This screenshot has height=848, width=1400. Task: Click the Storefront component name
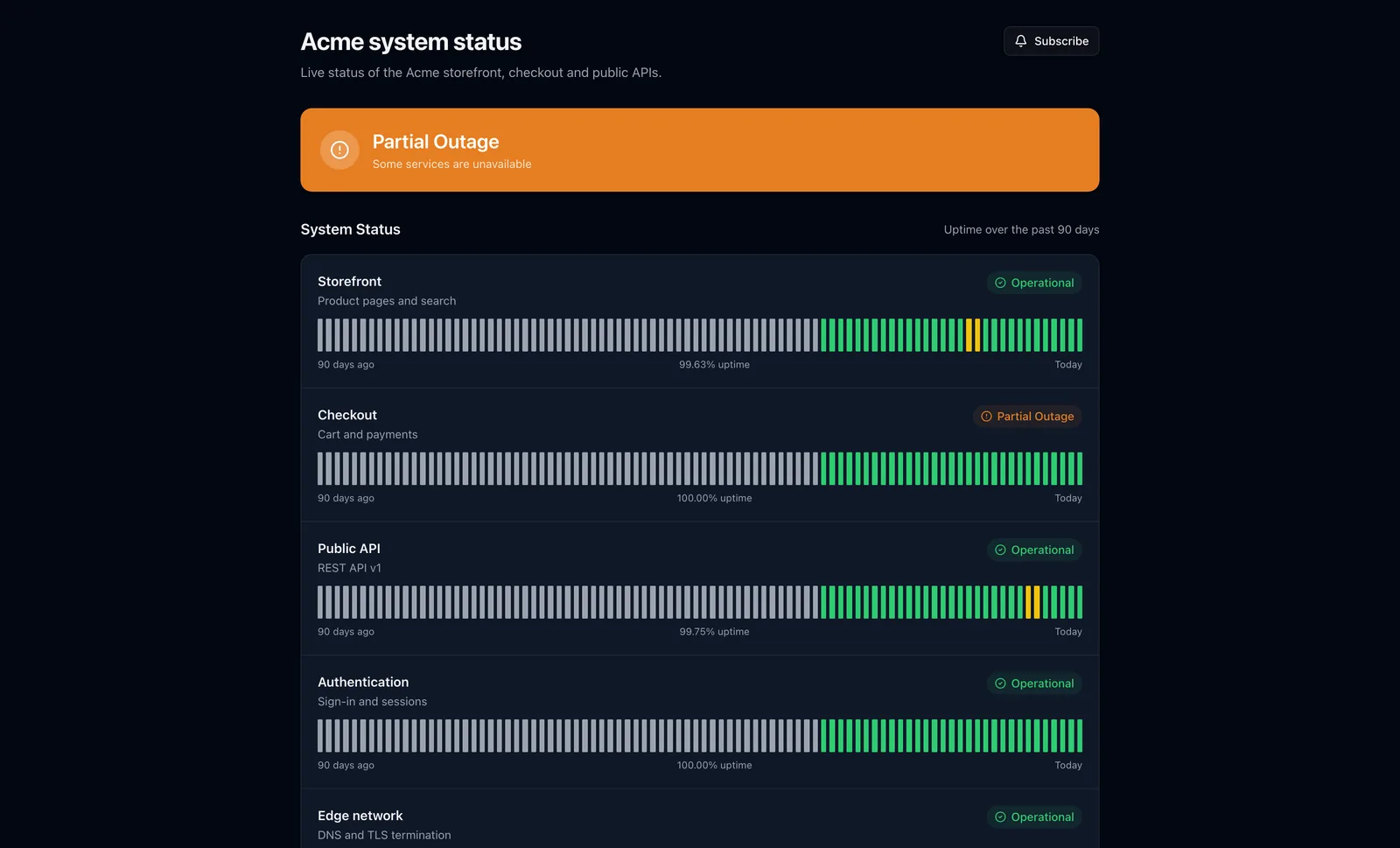(349, 282)
